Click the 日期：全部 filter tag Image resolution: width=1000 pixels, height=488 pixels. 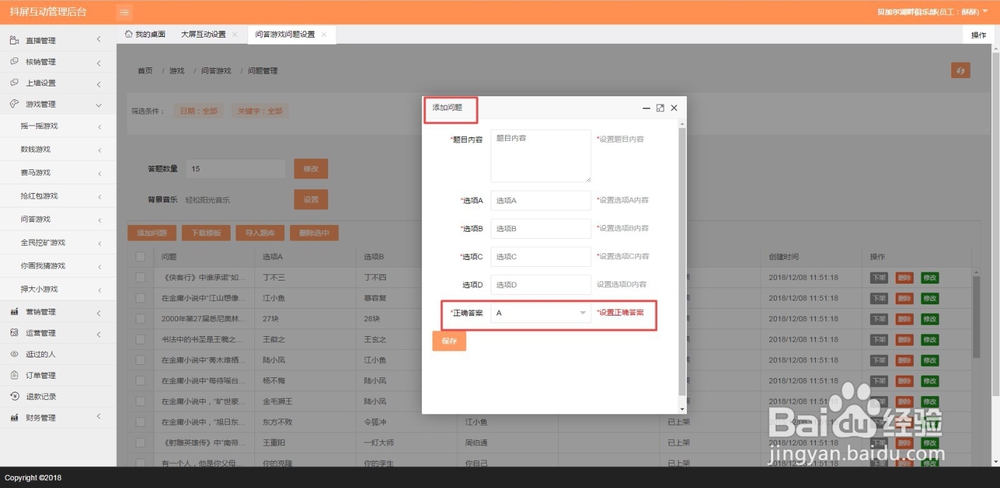coord(198,111)
